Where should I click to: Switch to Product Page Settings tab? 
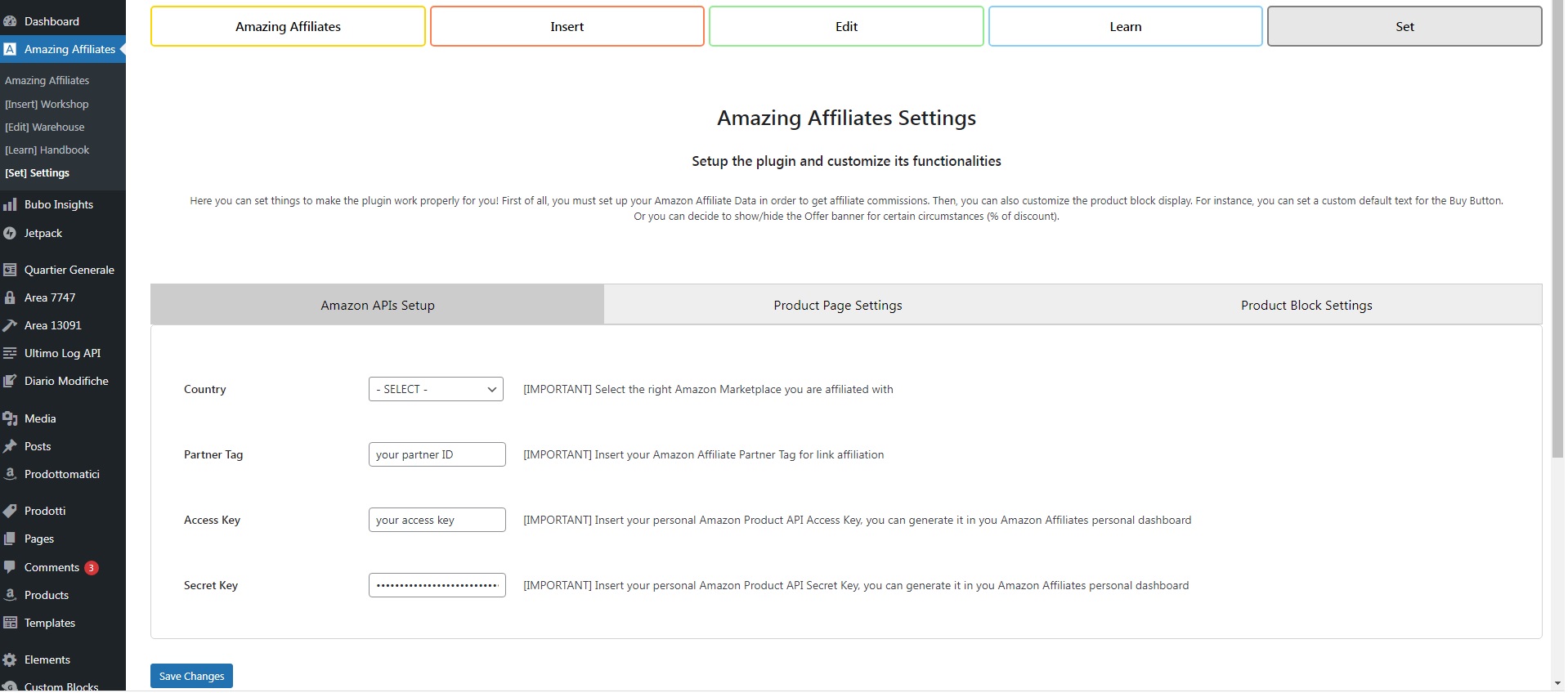[x=837, y=305]
